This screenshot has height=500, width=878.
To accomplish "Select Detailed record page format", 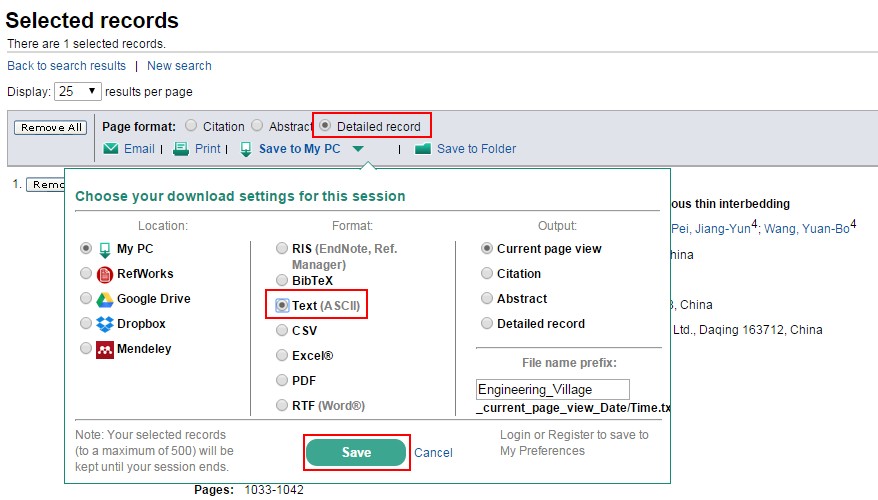I will pos(325,126).
